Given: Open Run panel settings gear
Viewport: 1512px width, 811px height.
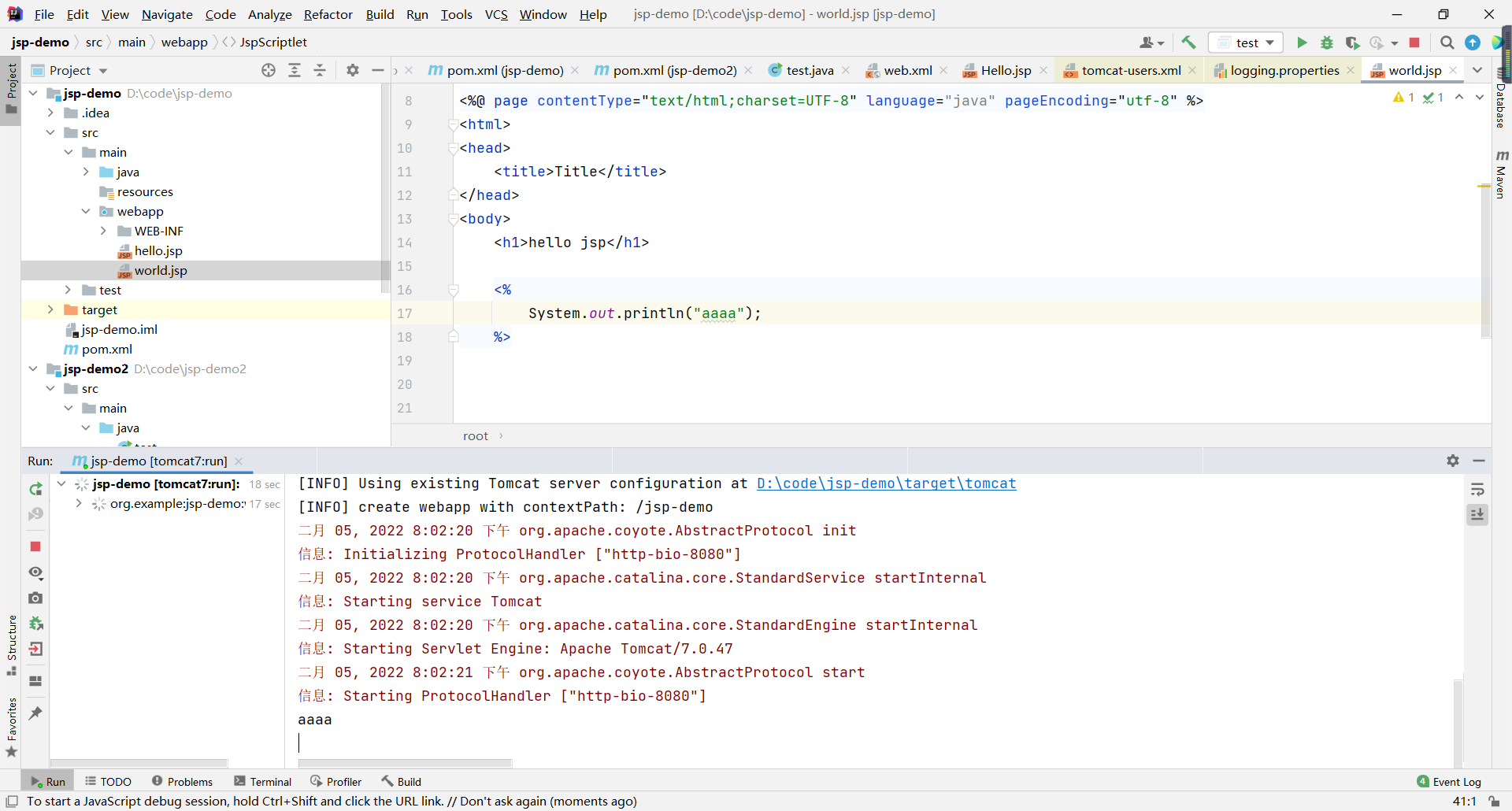Looking at the screenshot, I should [x=1453, y=461].
